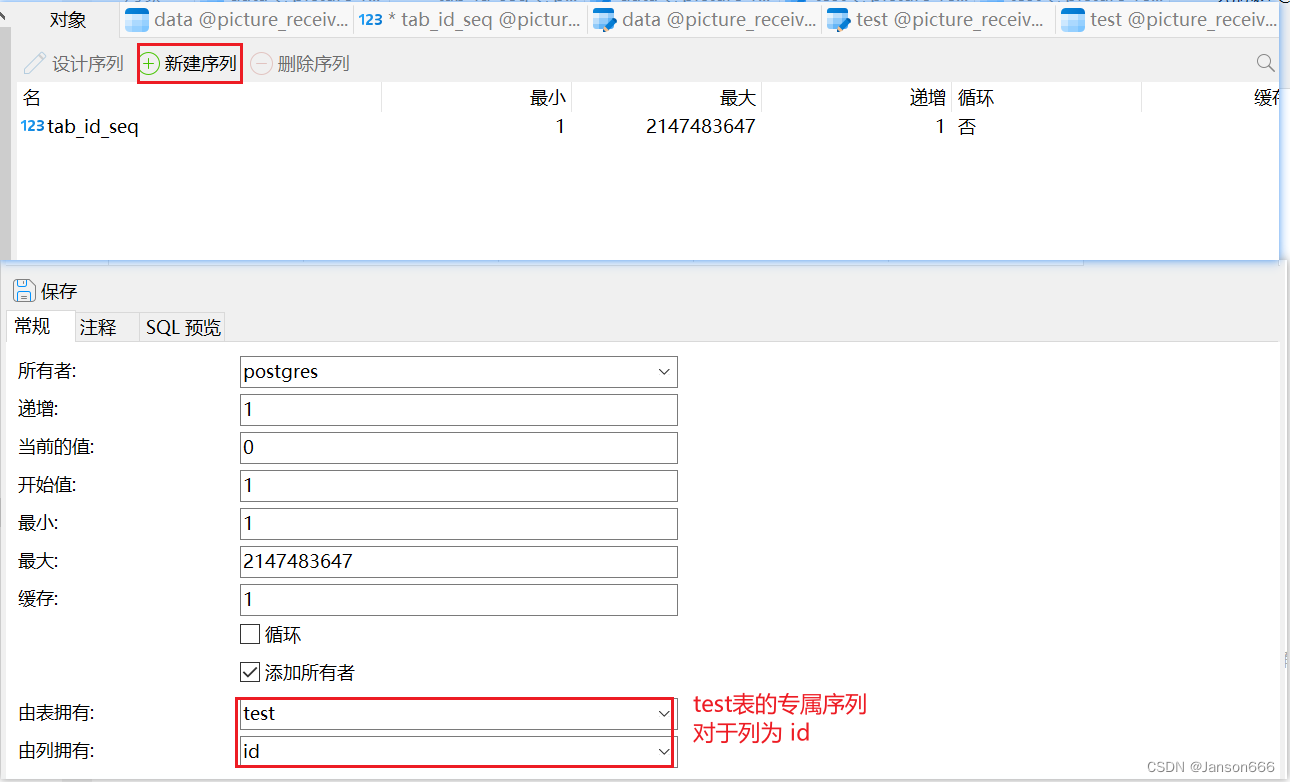Click the 新建序列 button

coord(189,64)
